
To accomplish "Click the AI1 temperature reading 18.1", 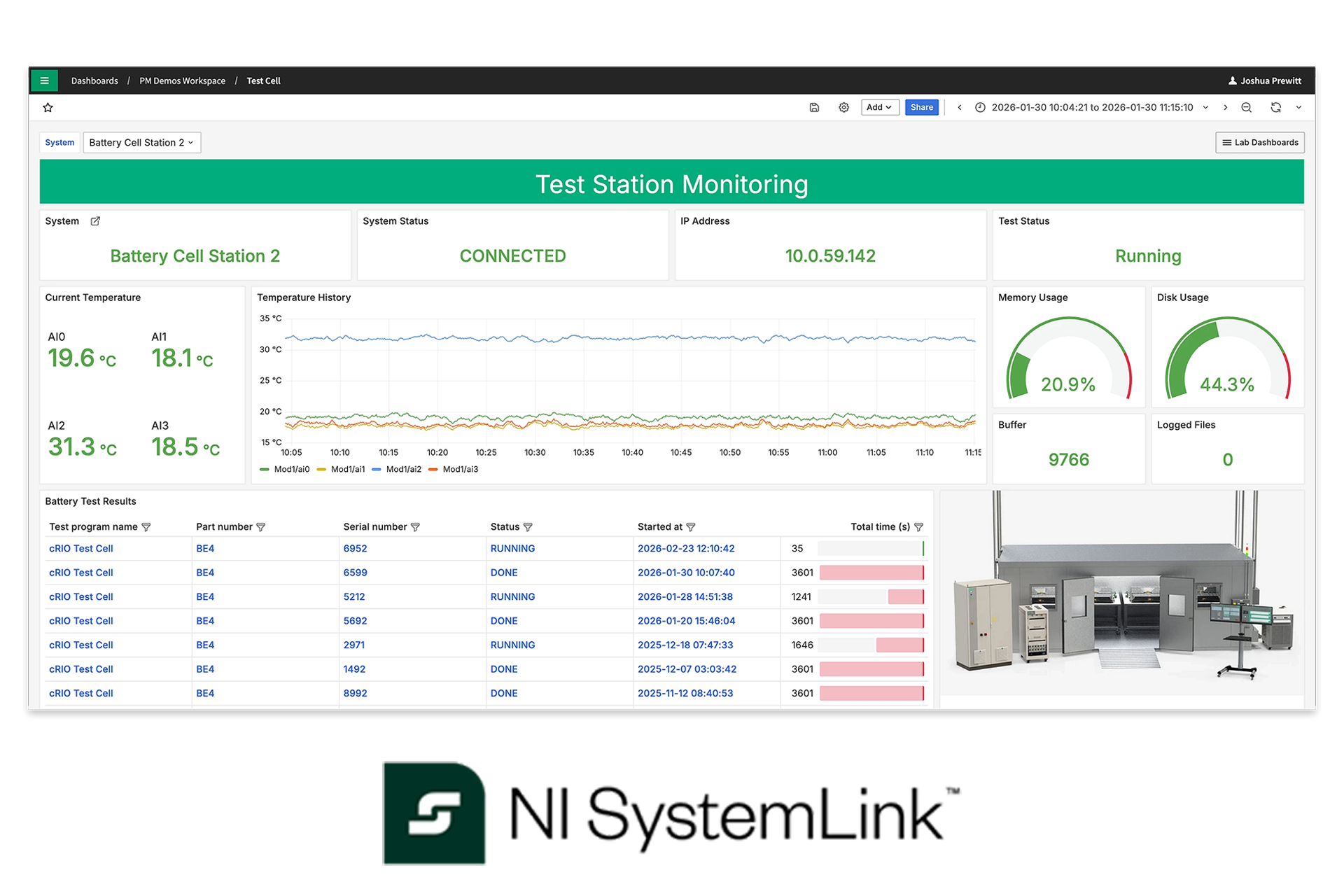I will pyautogui.click(x=182, y=358).
